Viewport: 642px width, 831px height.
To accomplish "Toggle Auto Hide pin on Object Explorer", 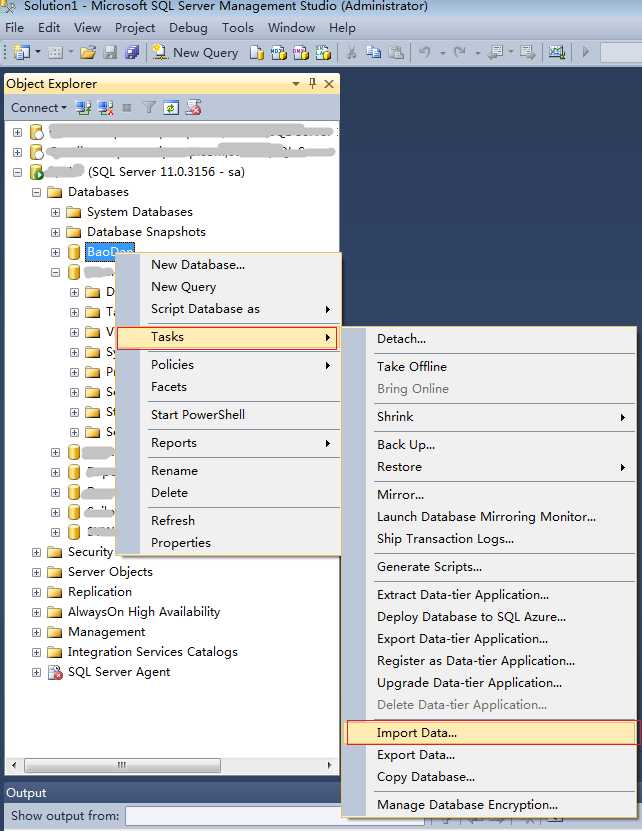I will [313, 84].
